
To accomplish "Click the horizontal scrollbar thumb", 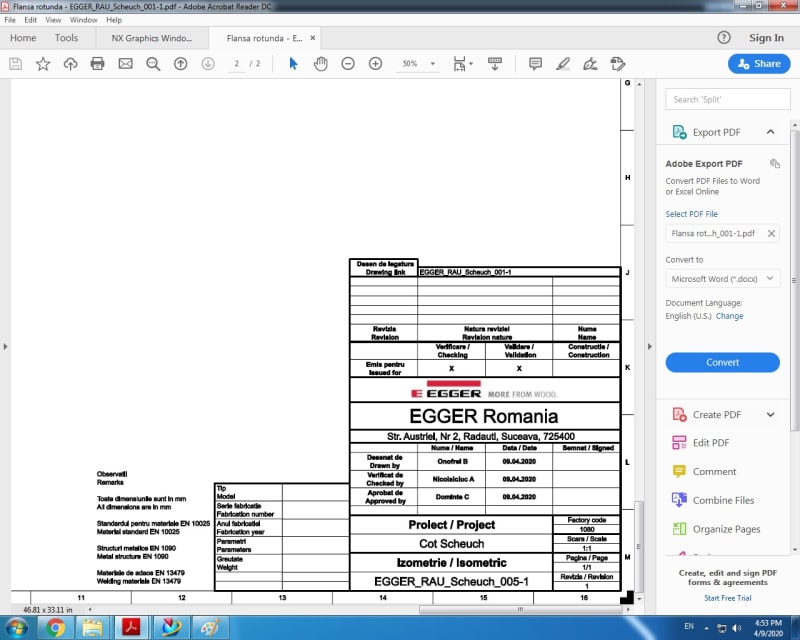I will tap(520, 609).
